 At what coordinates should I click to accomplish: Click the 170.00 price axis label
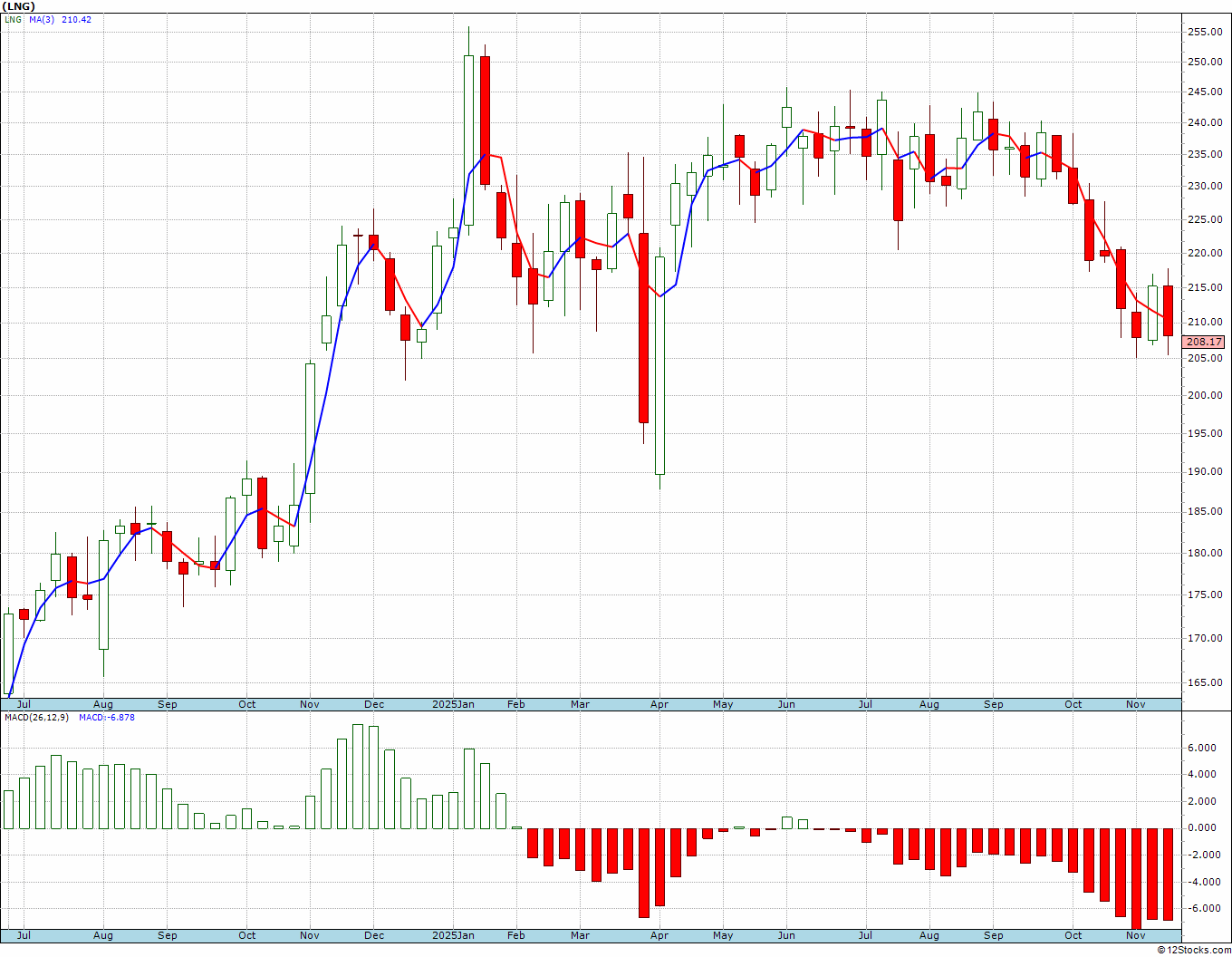1204,638
